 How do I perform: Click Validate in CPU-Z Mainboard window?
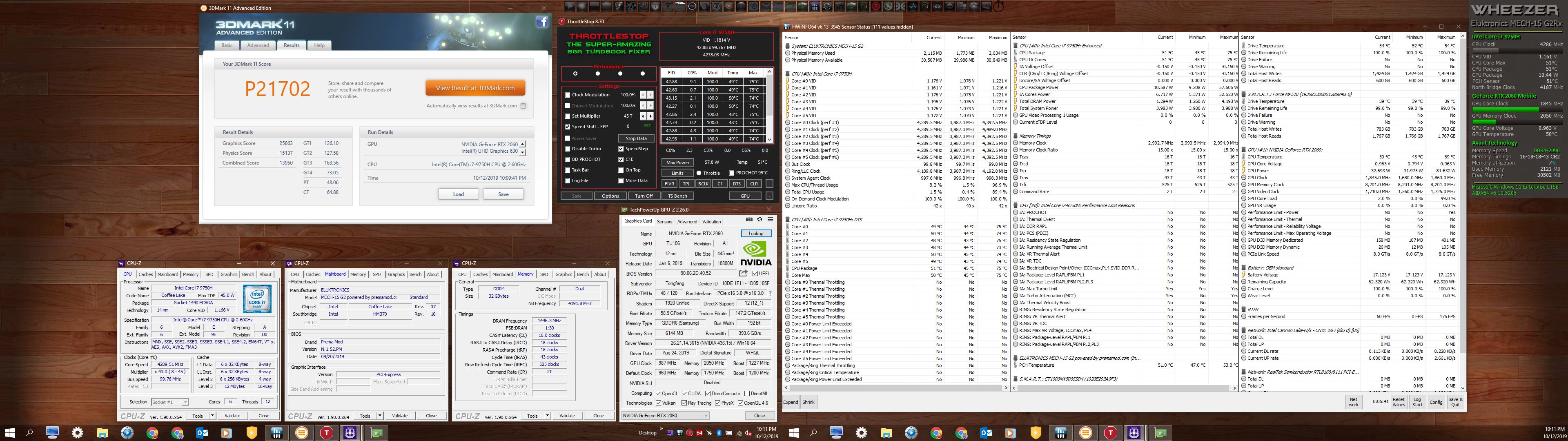click(400, 415)
